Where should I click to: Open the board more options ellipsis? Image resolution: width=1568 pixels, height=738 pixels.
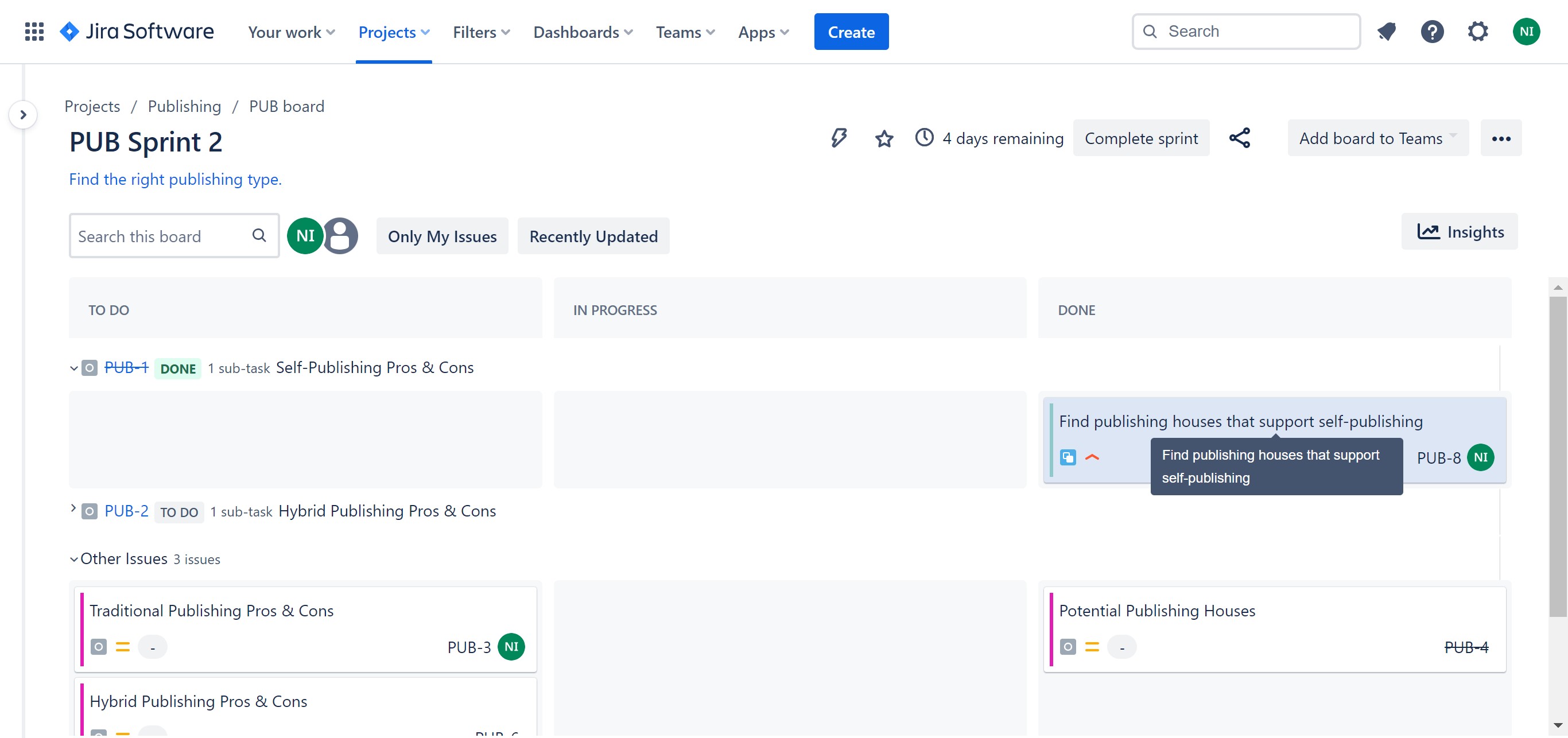pyautogui.click(x=1500, y=139)
